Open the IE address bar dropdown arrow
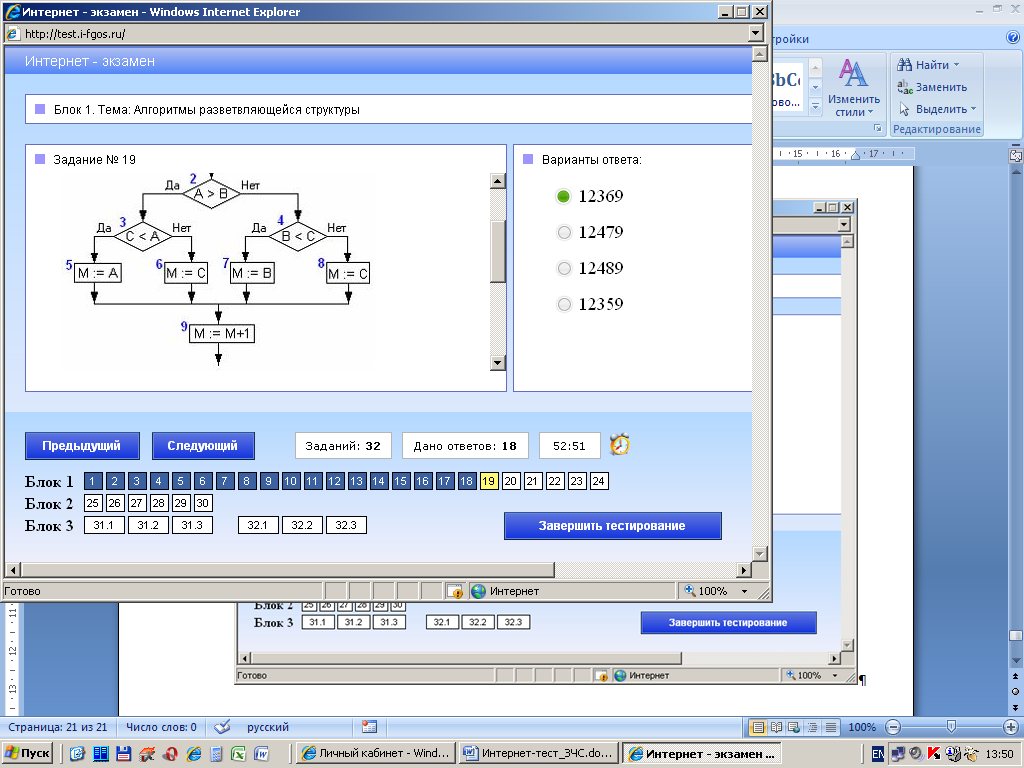The height and width of the screenshot is (768, 1024). coord(756,33)
